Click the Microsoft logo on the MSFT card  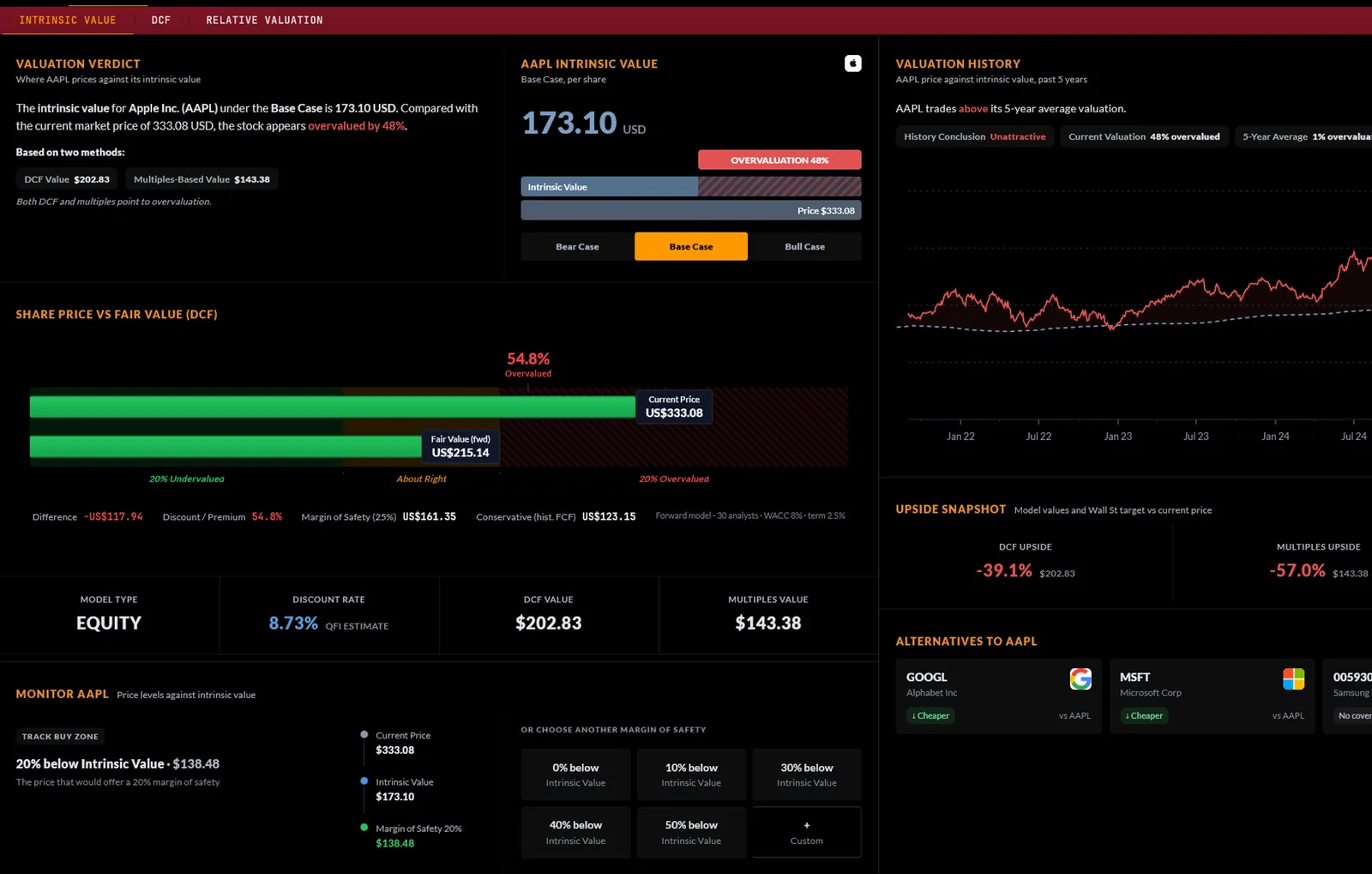1293,678
